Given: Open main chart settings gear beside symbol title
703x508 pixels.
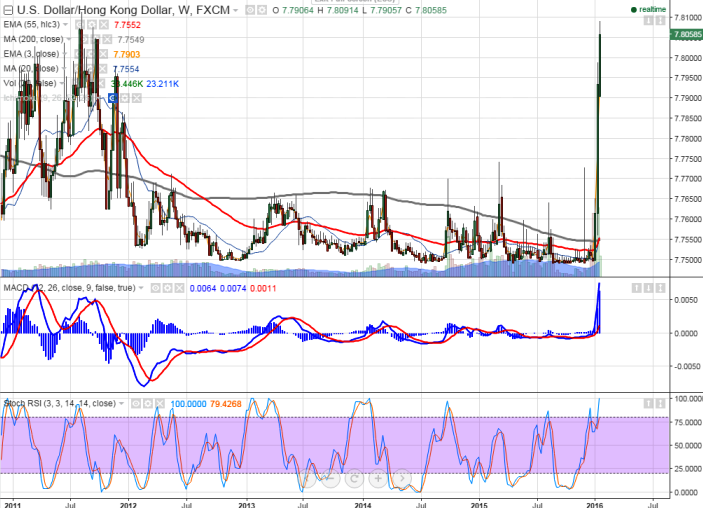Looking at the screenshot, I should 262,10.
